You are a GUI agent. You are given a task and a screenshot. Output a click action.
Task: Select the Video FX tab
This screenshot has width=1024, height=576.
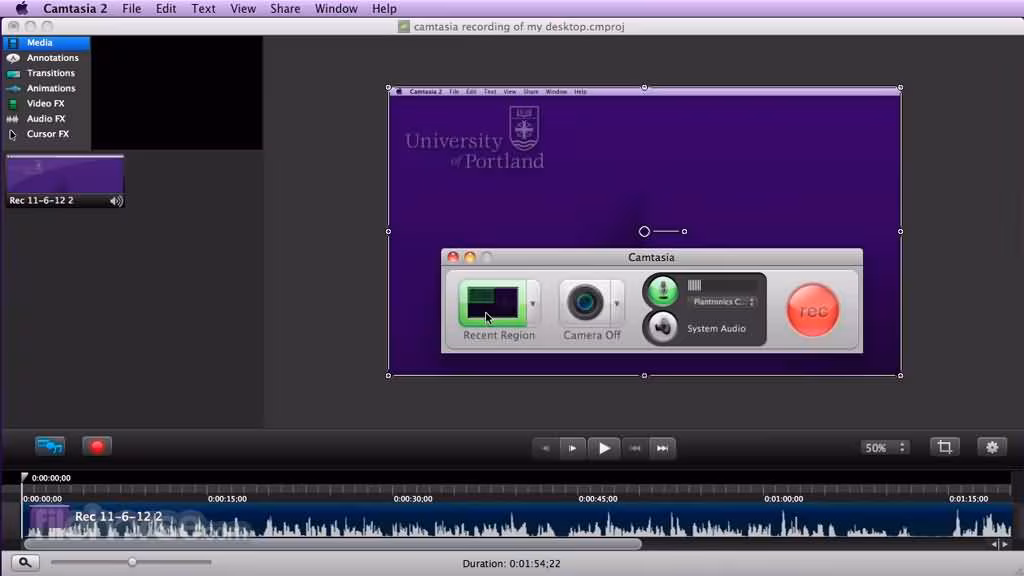46,103
